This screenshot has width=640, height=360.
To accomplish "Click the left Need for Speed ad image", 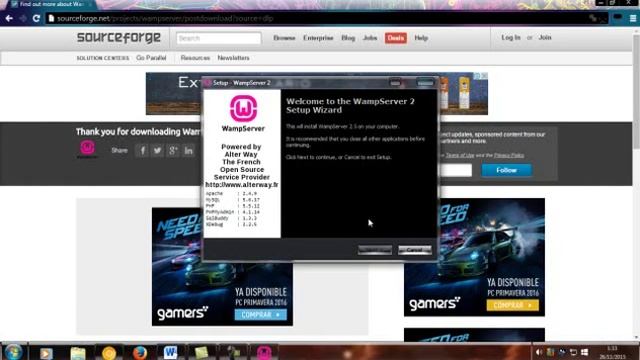I will click(x=222, y=267).
